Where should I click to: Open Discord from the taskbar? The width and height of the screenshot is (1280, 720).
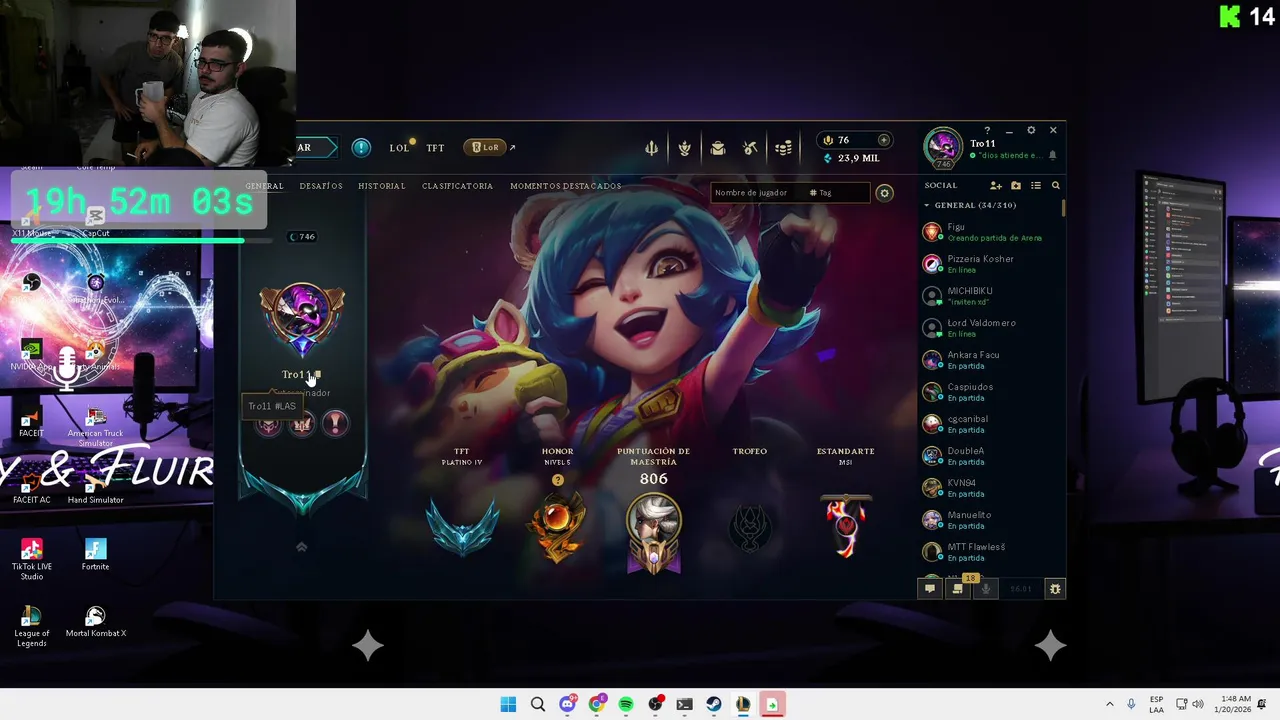[567, 704]
